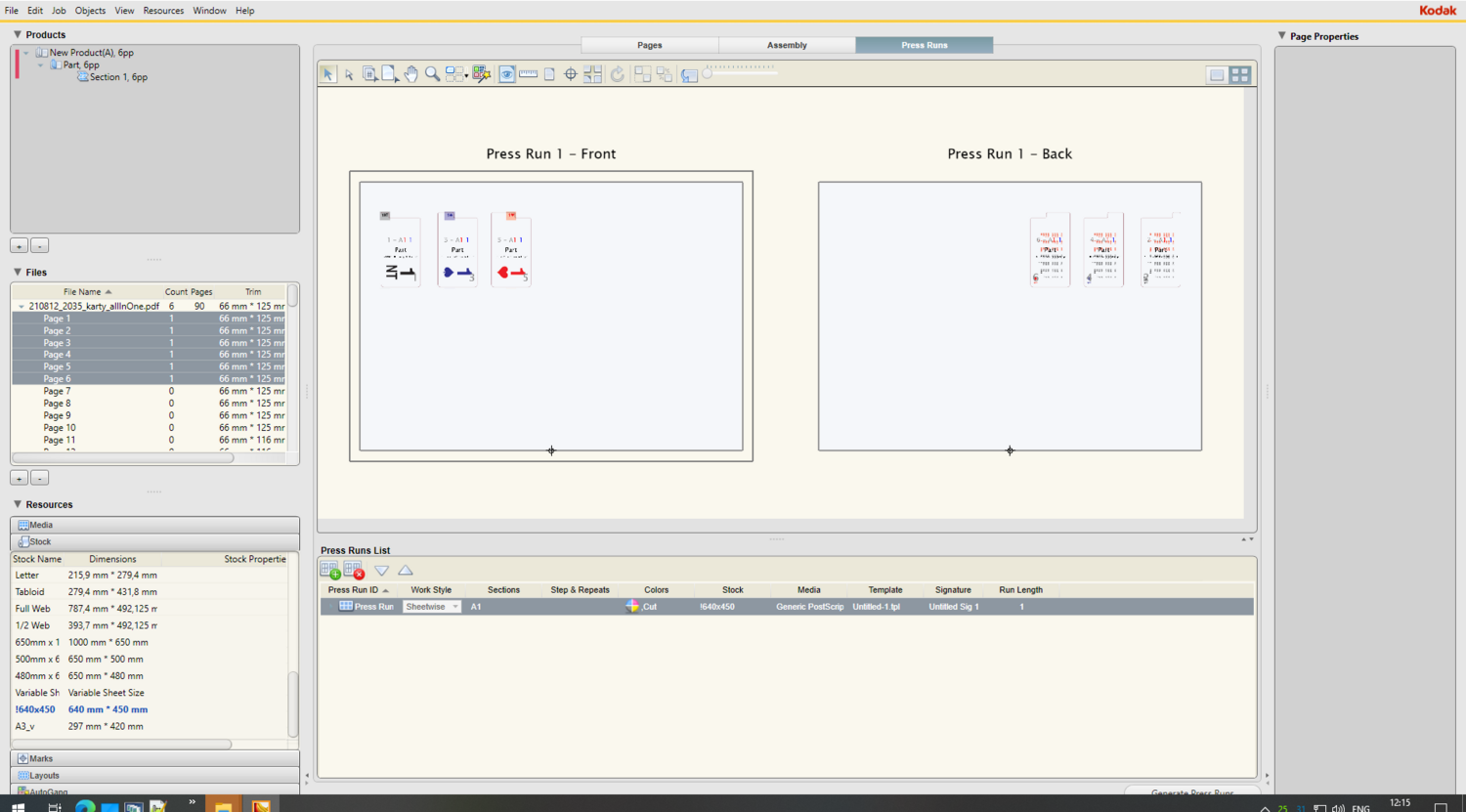The image size is (1466, 812).
Task: Switch to multi-thumbnail grid view
Action: [1240, 75]
